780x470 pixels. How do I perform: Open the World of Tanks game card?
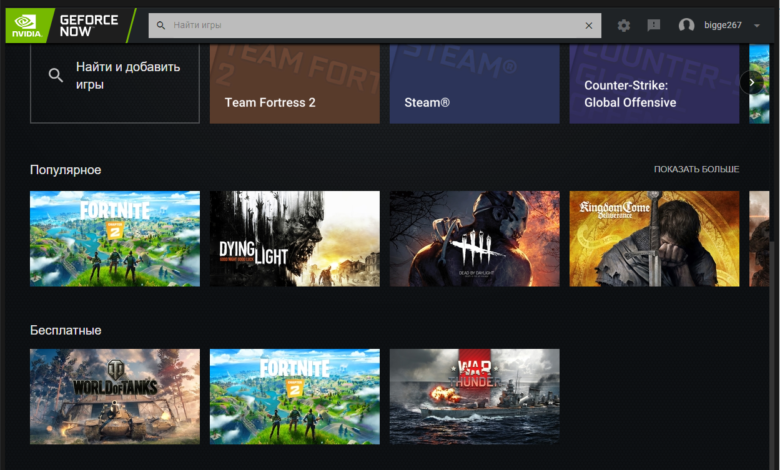[115, 396]
